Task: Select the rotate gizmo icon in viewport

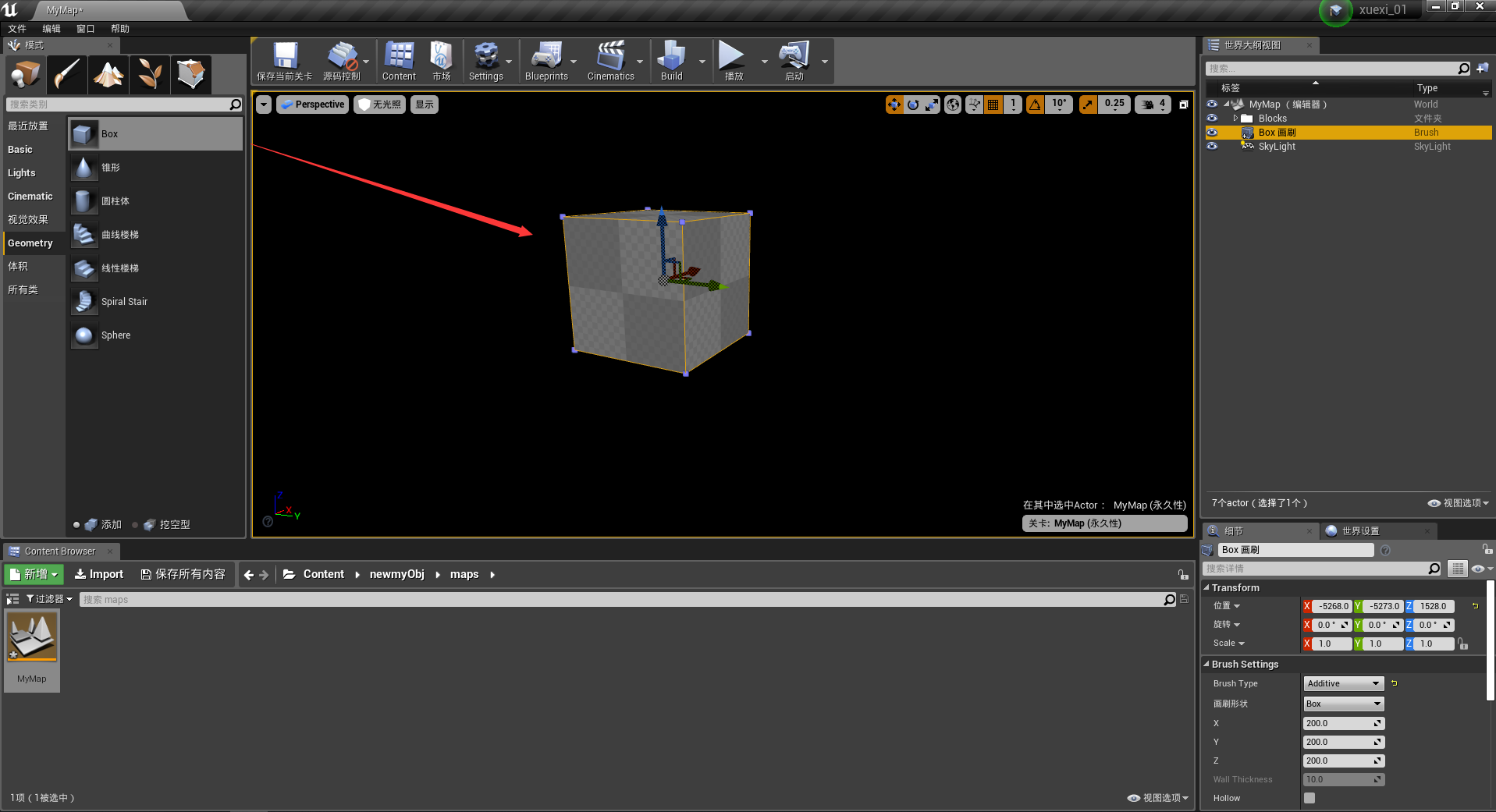Action: point(913,105)
